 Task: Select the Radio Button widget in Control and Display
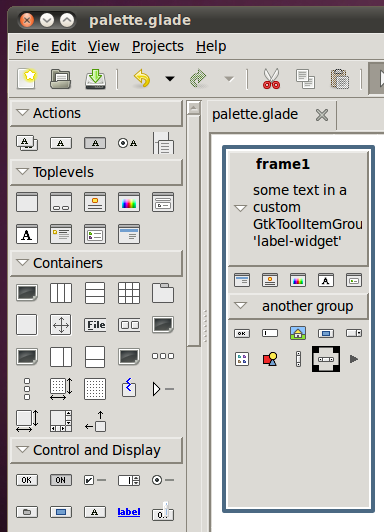pyautogui.click(x=163, y=480)
